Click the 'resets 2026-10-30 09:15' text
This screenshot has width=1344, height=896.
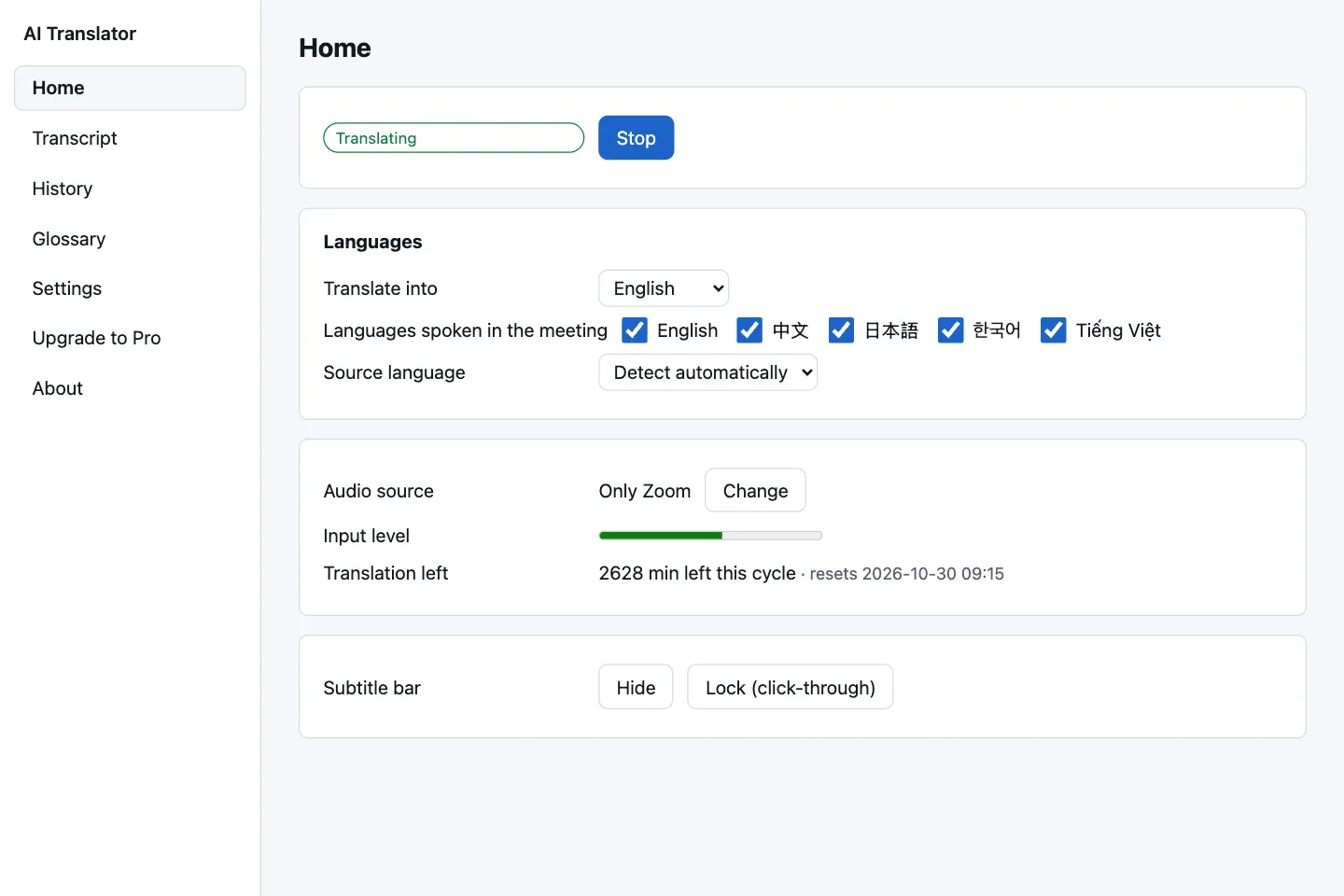pyautogui.click(x=907, y=574)
